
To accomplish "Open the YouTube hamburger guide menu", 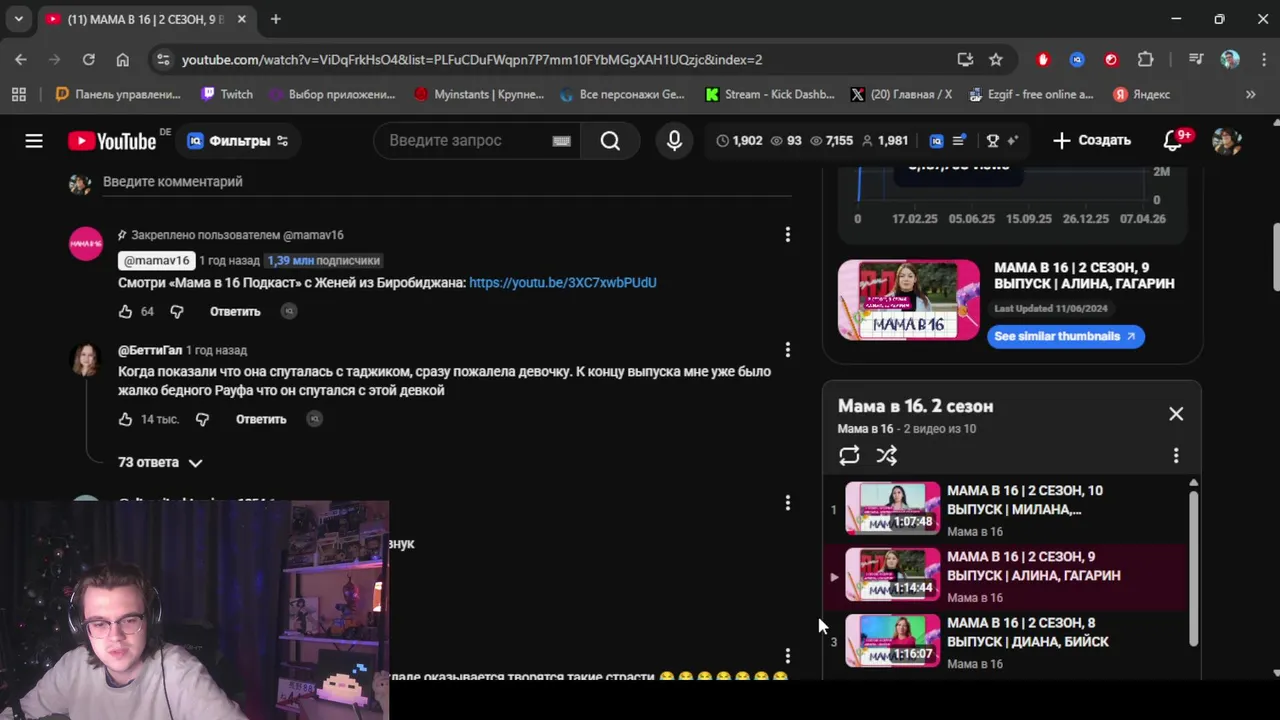I will coord(34,141).
